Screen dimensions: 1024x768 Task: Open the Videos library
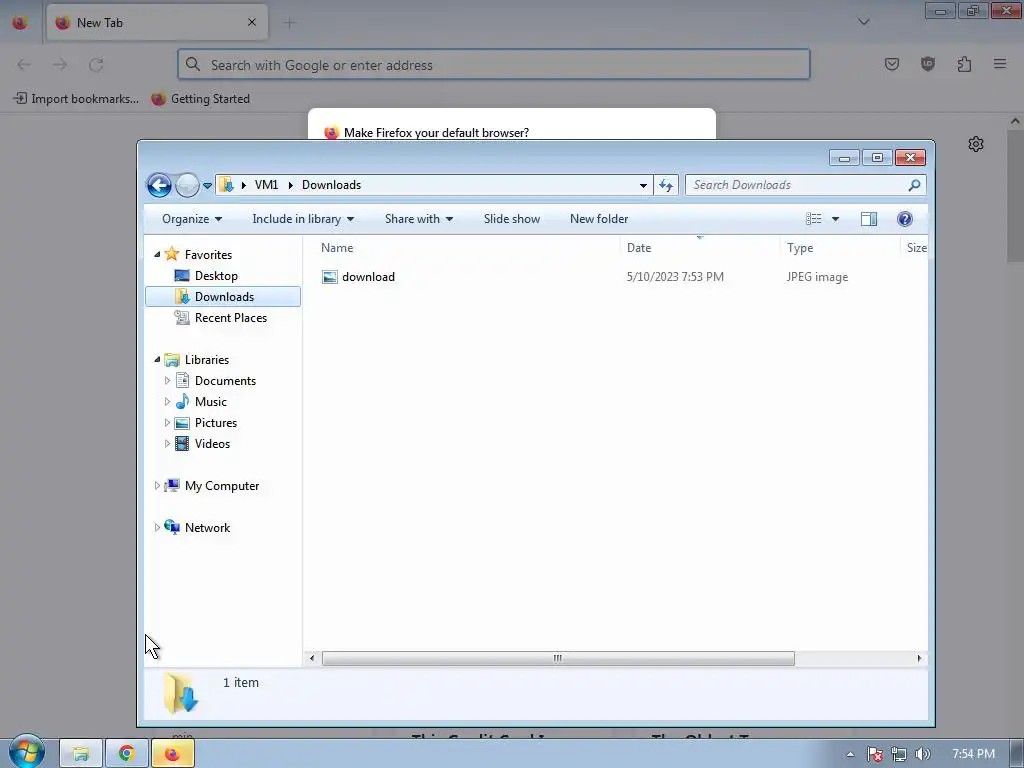pos(212,443)
